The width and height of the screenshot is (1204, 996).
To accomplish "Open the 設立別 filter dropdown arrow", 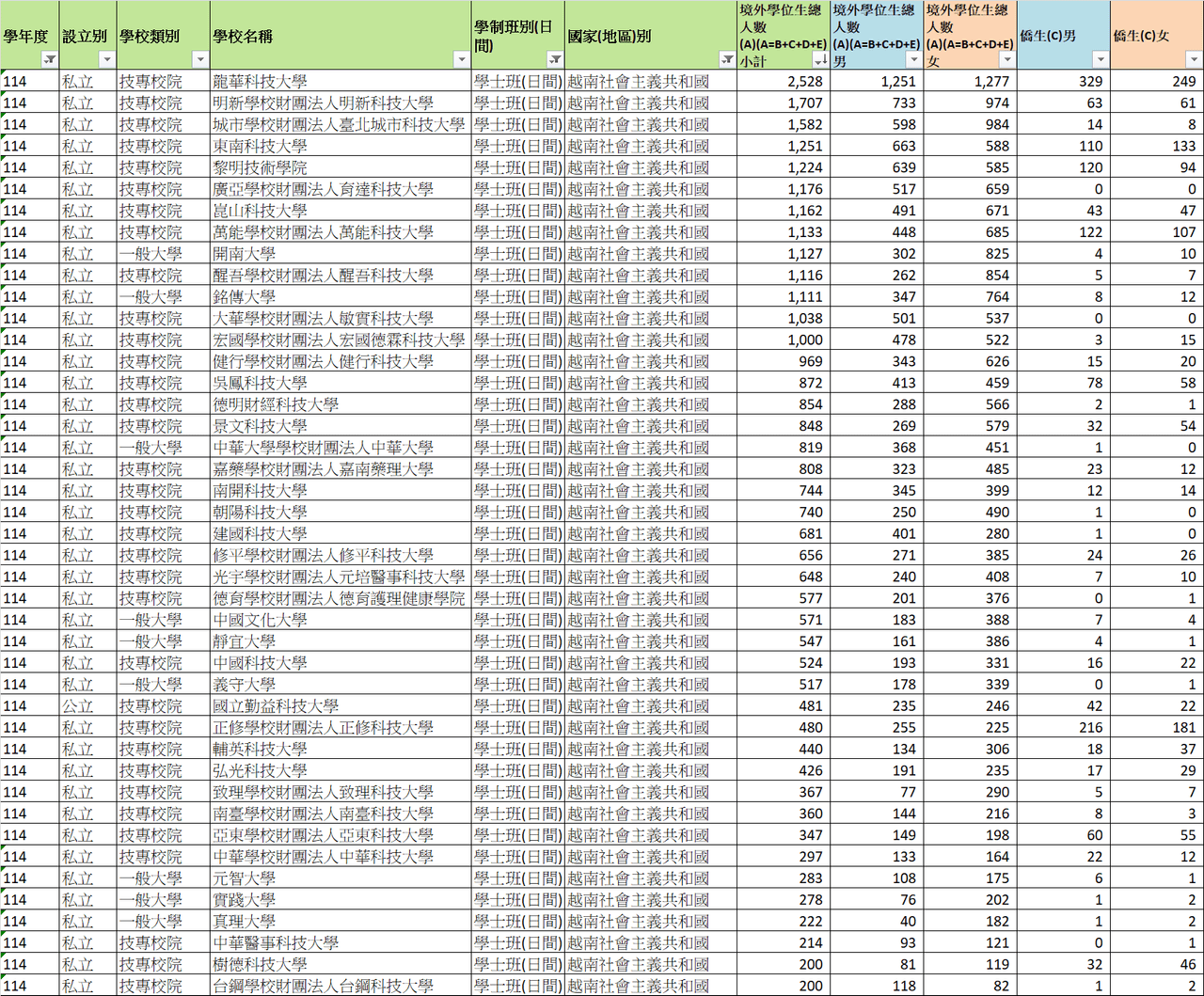I will pos(106,60).
